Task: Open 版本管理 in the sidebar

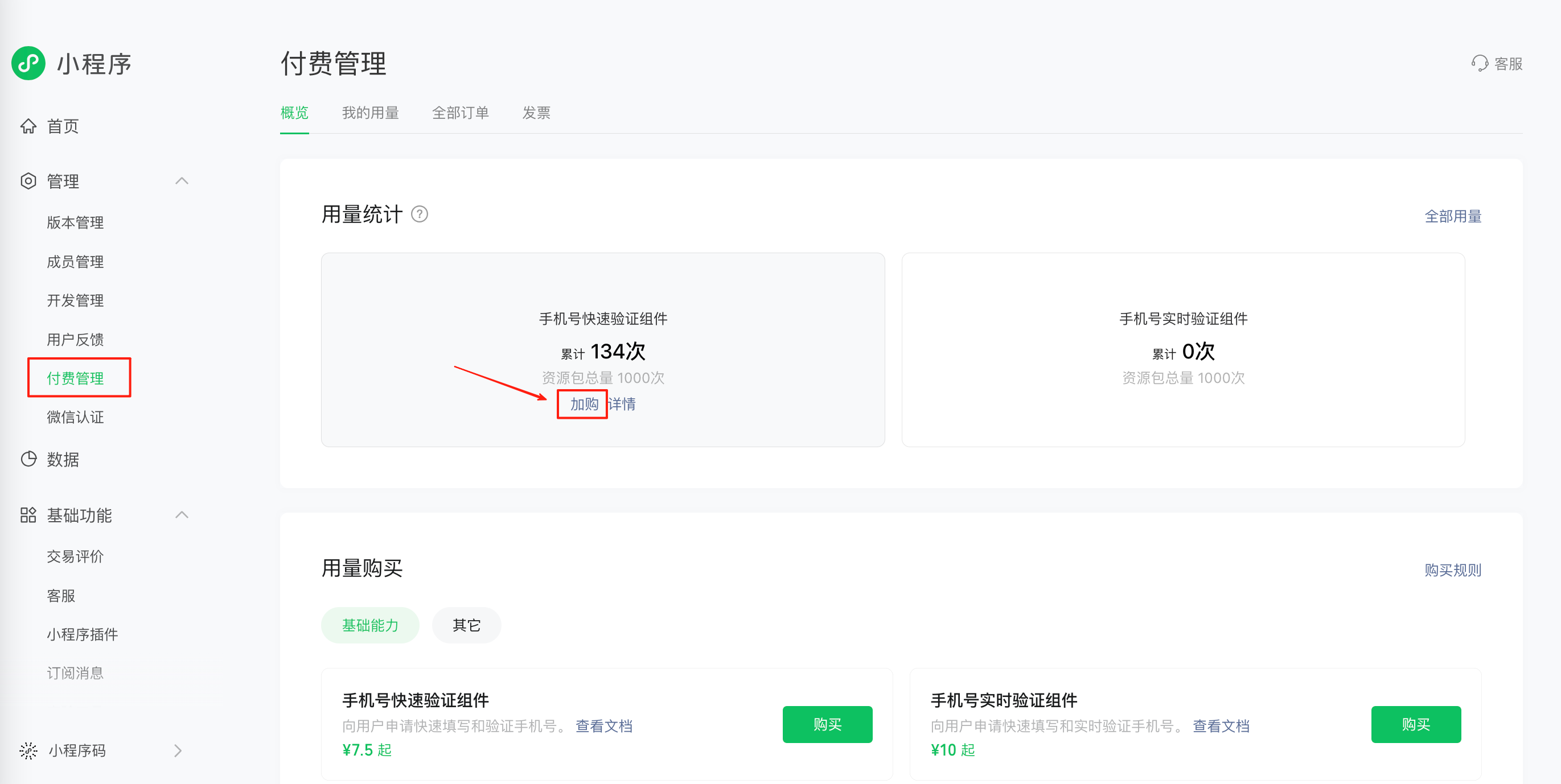Action: [75, 223]
